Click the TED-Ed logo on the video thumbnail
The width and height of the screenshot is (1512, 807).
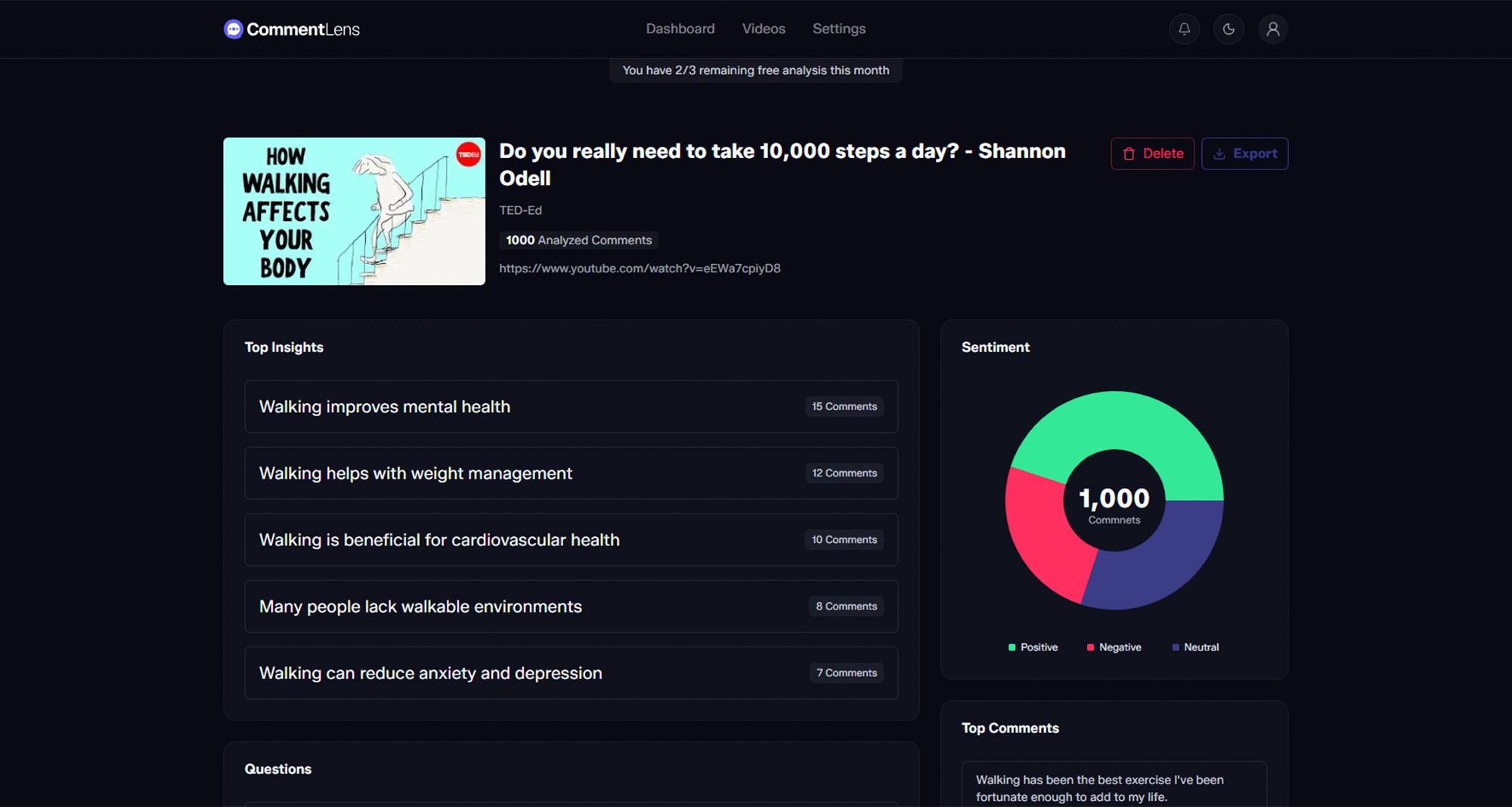(468, 154)
